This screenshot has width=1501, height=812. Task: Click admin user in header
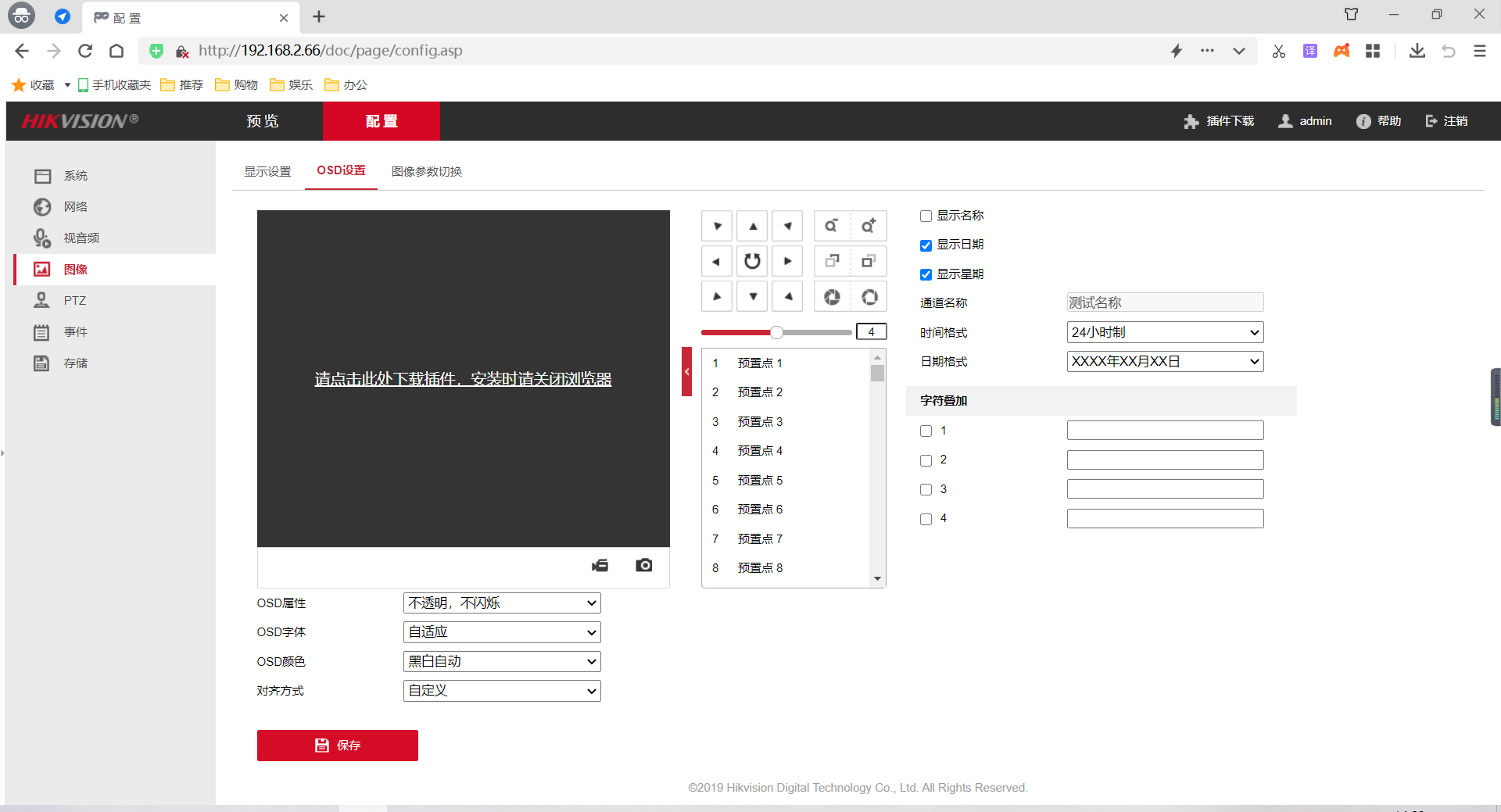1305,121
